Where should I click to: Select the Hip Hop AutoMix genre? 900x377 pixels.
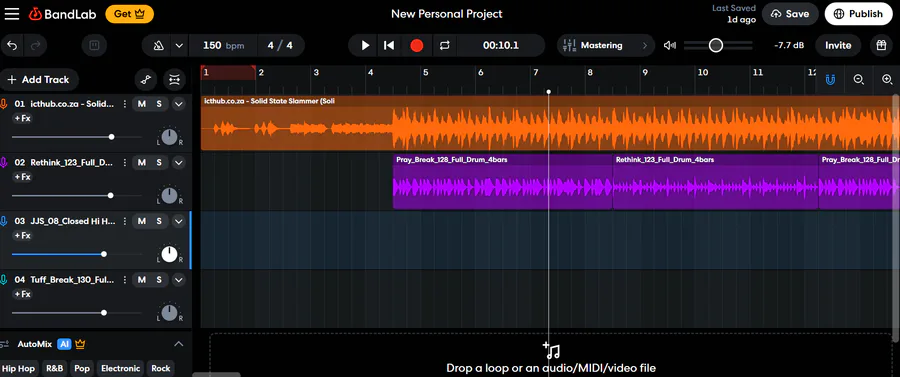18,368
